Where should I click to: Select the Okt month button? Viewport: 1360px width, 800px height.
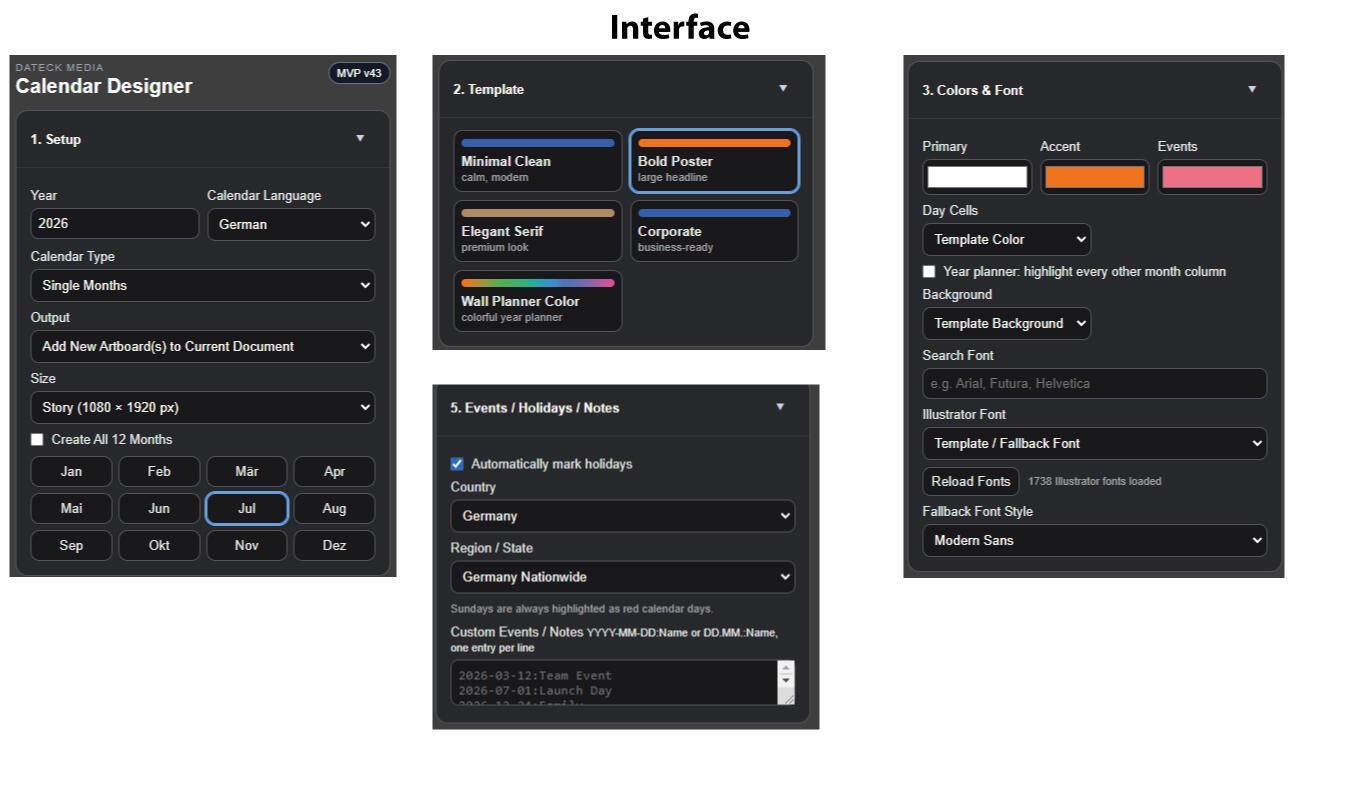(159, 545)
